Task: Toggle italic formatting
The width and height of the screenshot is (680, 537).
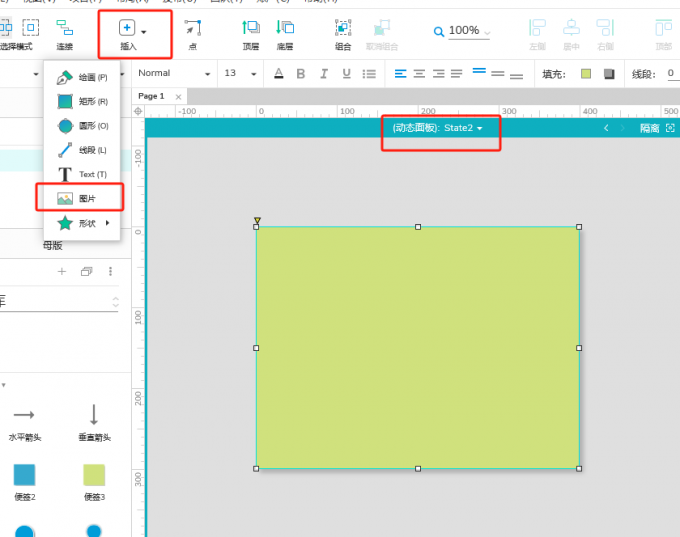Action: coord(324,74)
